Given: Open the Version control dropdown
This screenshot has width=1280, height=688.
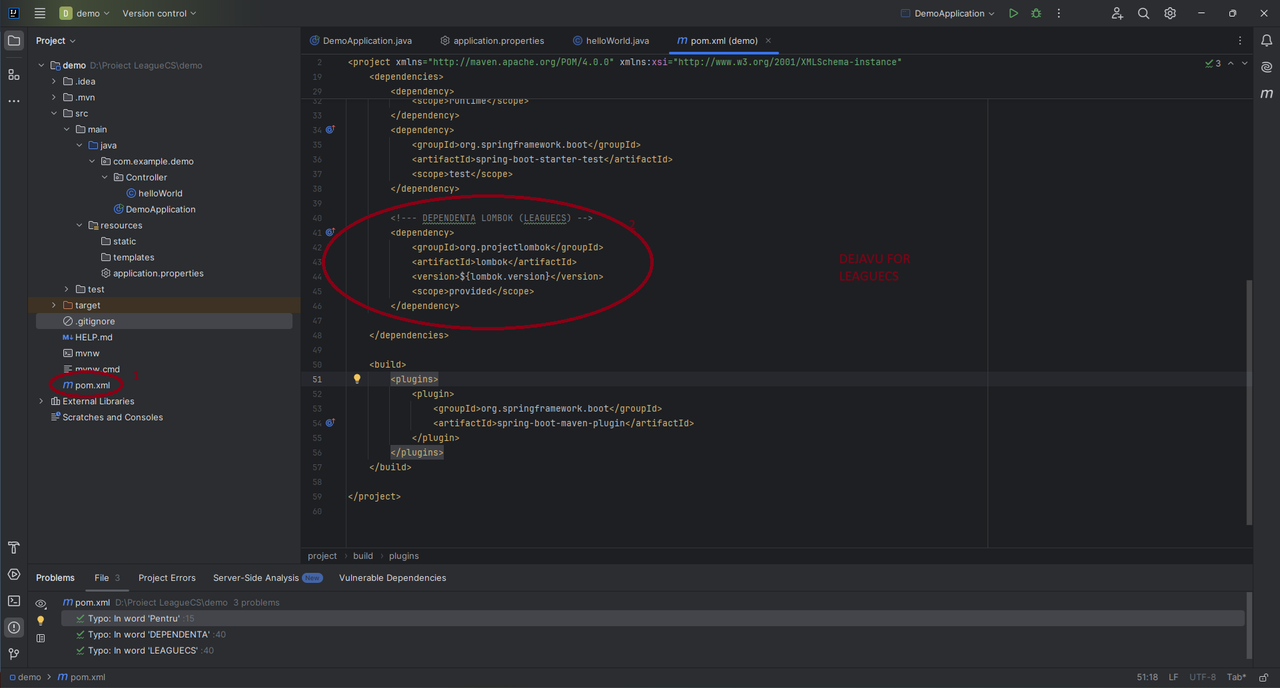Looking at the screenshot, I should click(159, 13).
